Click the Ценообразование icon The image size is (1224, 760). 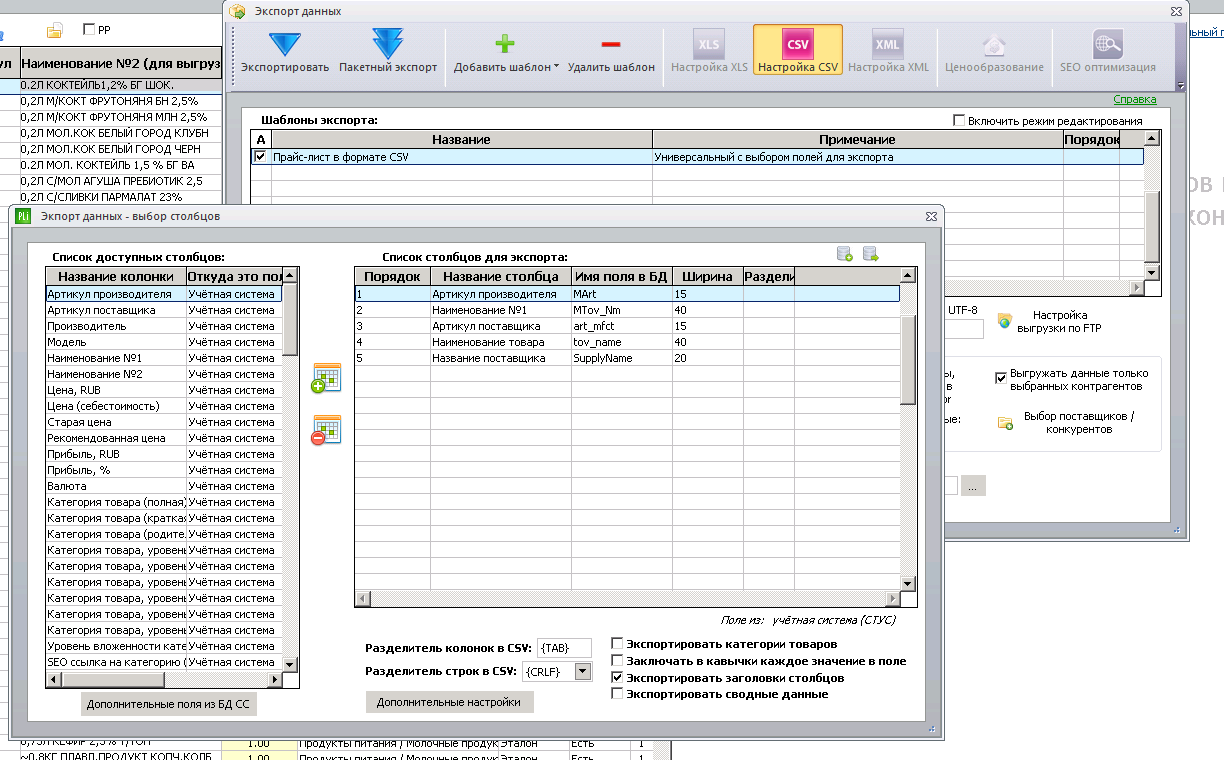click(x=992, y=52)
